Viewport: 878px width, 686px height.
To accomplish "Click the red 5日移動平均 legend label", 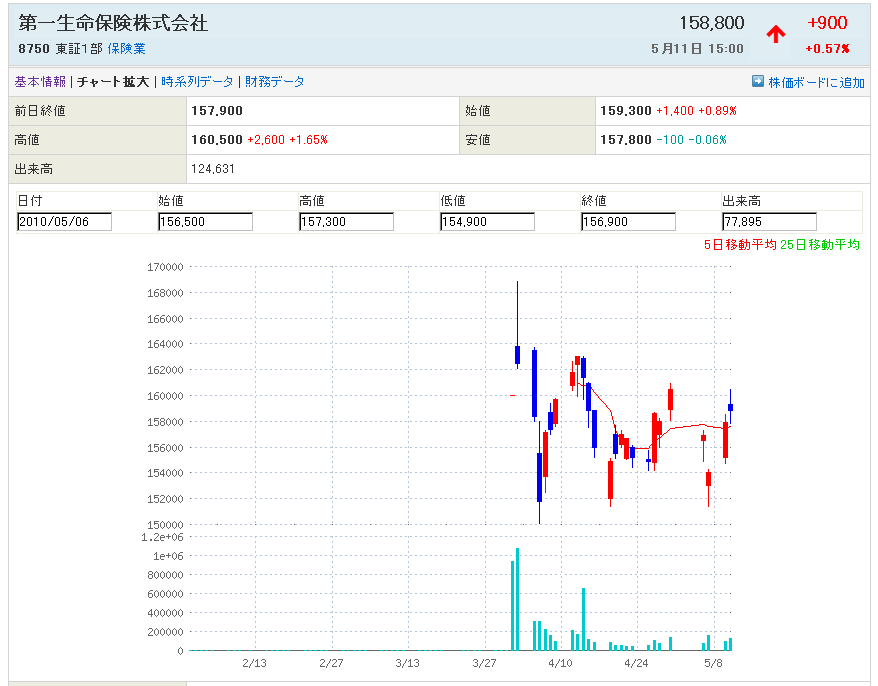I will pos(740,245).
